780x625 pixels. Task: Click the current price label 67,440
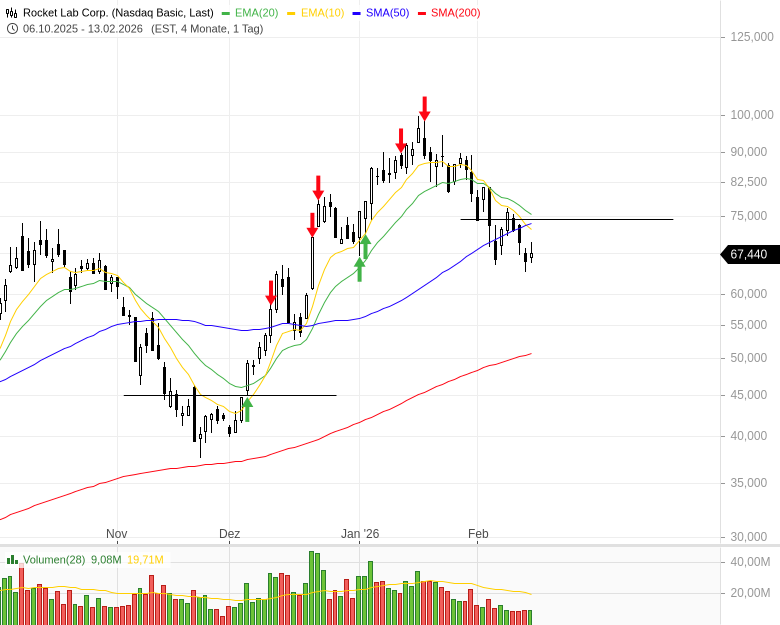748,254
